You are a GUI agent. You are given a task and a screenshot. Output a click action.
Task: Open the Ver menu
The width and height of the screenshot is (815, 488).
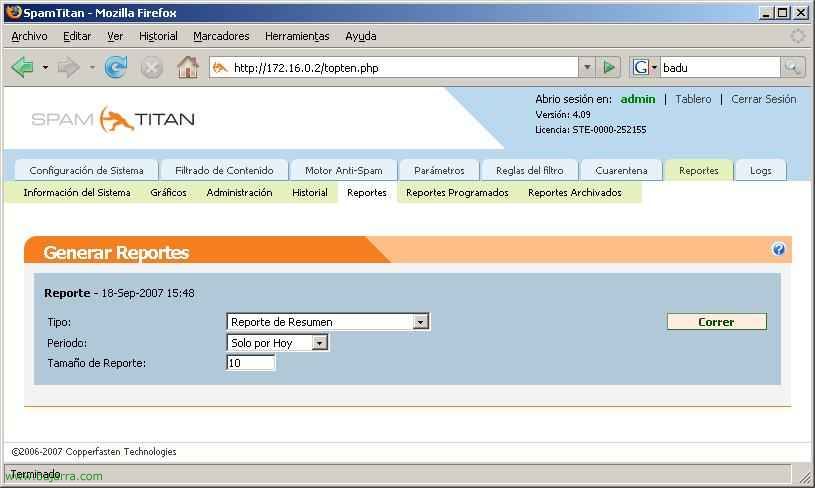115,36
